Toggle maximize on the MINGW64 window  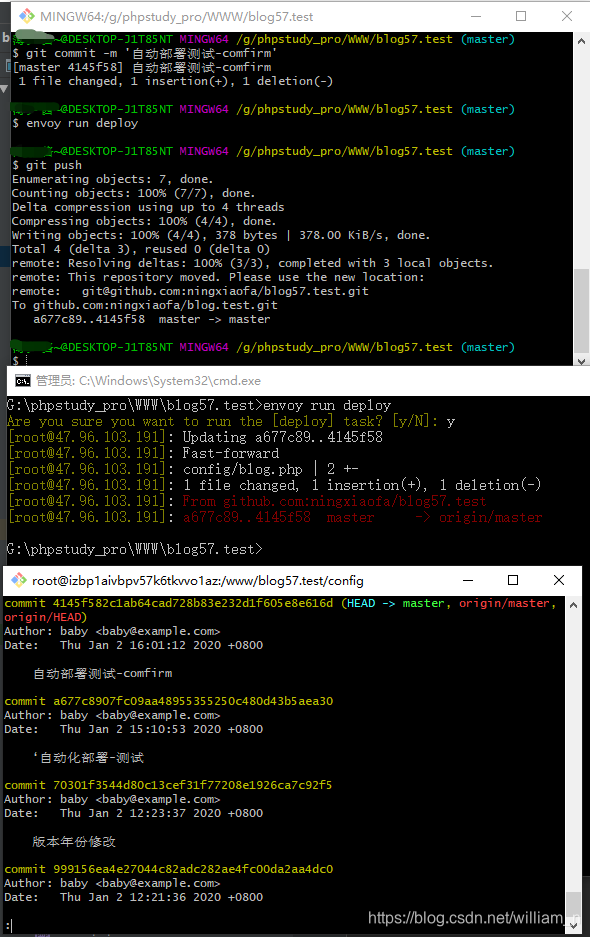click(521, 15)
